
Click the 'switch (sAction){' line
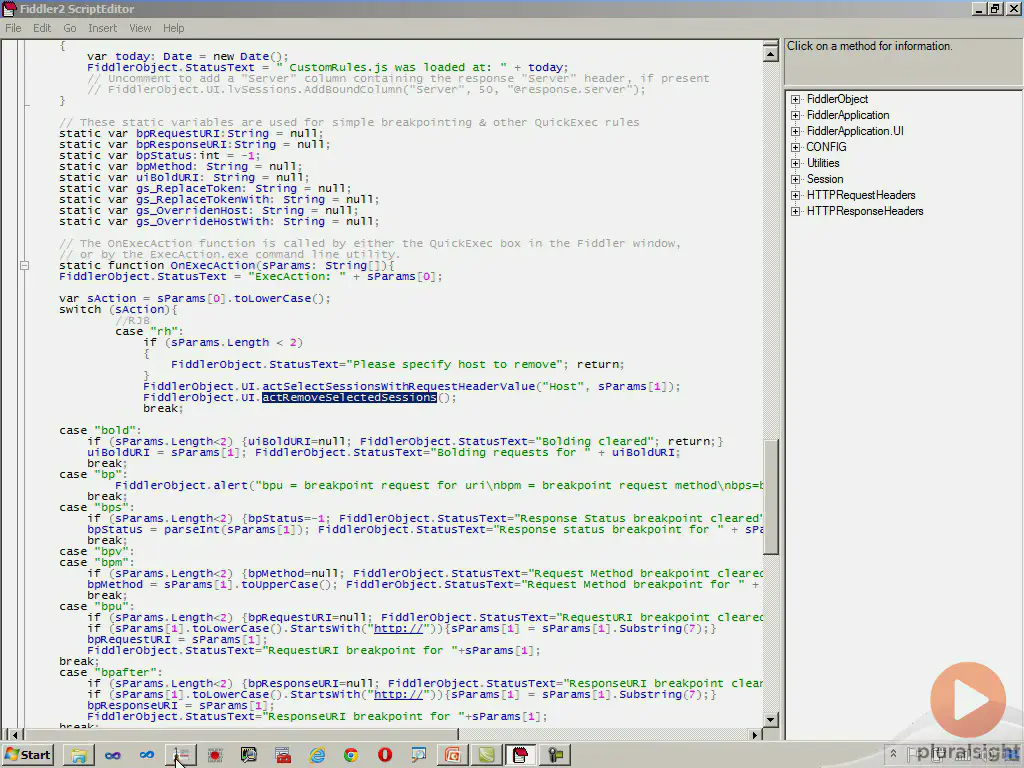pos(118,310)
